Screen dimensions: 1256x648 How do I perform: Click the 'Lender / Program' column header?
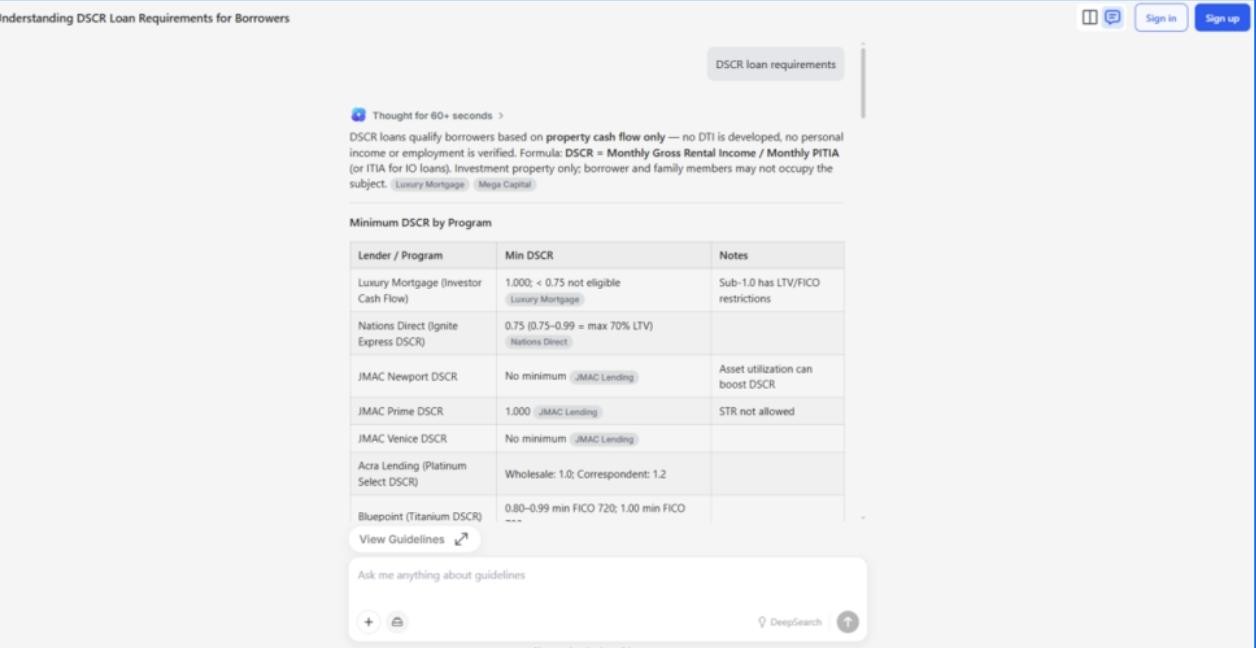click(x=423, y=255)
